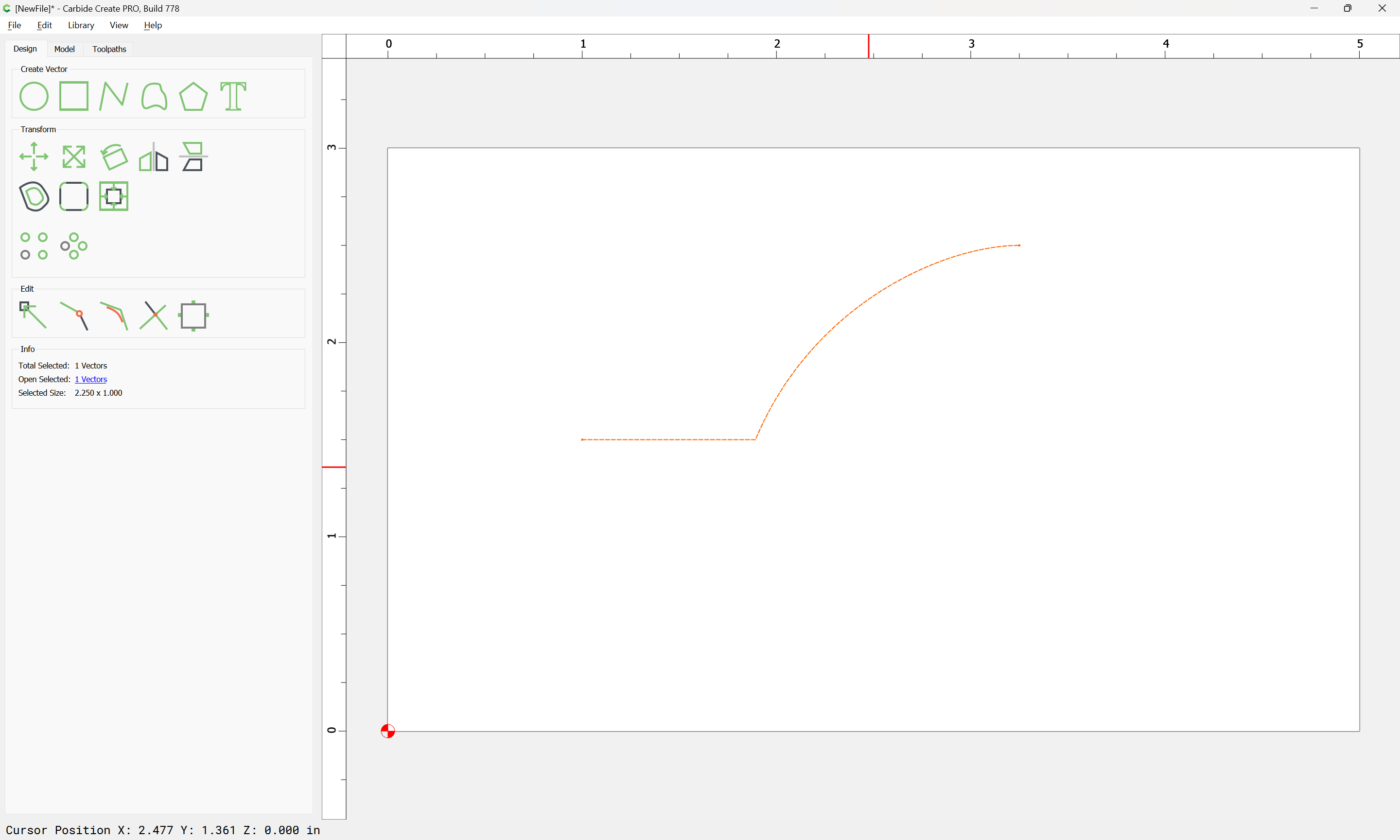Open the Offset vector tool
This screenshot has height=840, width=1400.
point(34,196)
